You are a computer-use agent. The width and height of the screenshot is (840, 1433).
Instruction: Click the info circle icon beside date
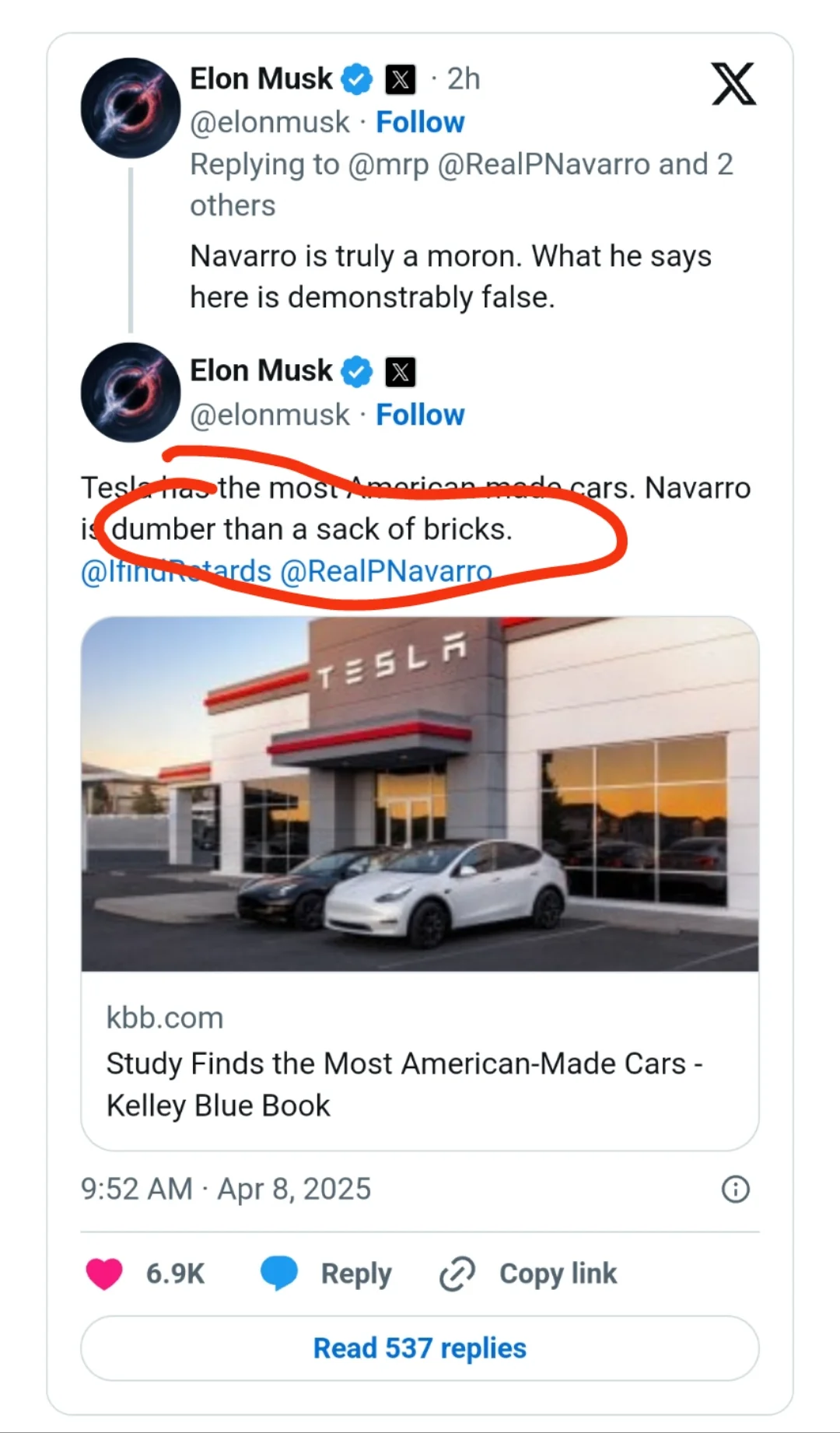pyautogui.click(x=735, y=1189)
